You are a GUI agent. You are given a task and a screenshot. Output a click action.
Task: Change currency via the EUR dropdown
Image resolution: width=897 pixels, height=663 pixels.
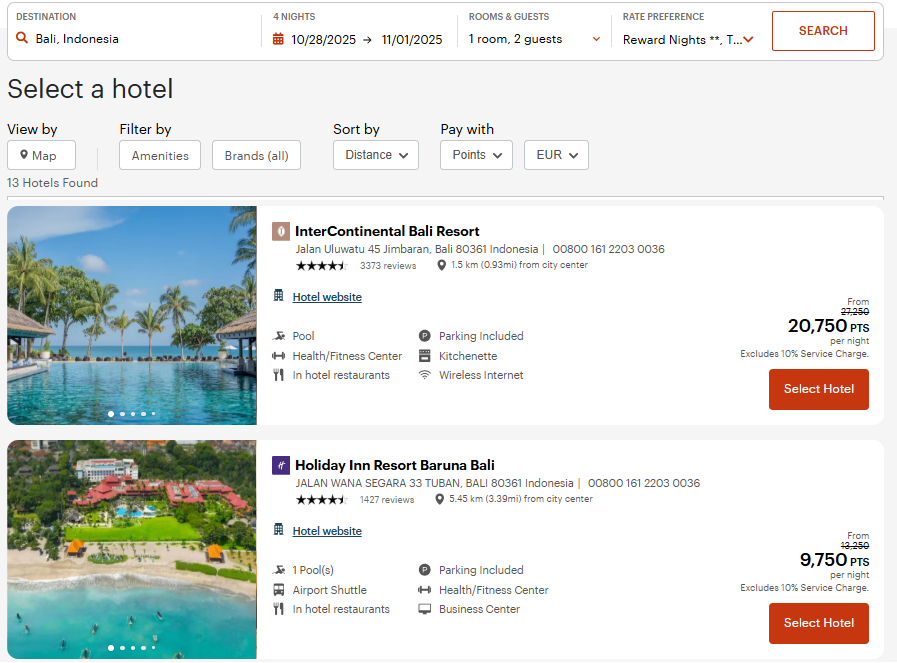pyautogui.click(x=556, y=155)
